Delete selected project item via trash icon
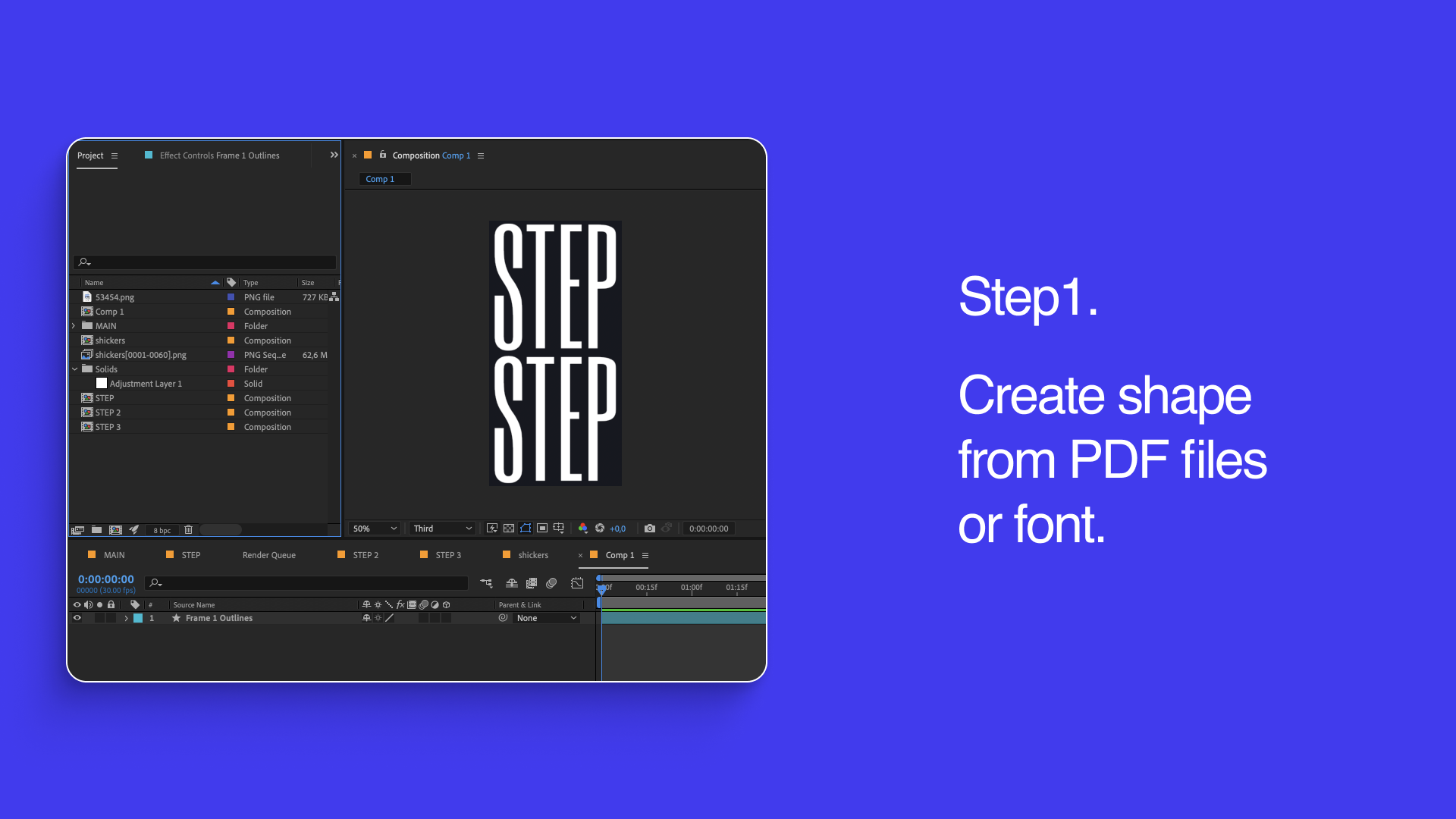 (x=187, y=530)
